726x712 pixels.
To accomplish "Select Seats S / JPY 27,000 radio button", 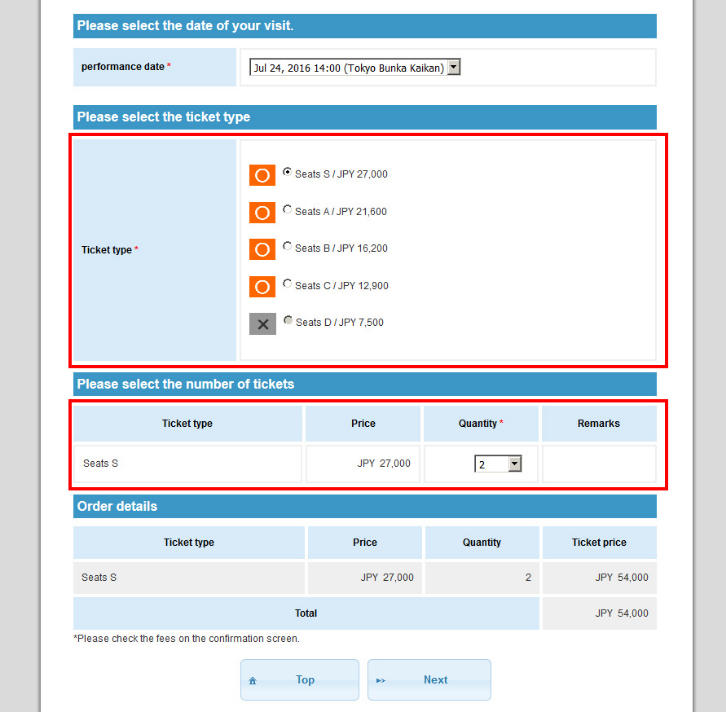I will click(x=288, y=172).
